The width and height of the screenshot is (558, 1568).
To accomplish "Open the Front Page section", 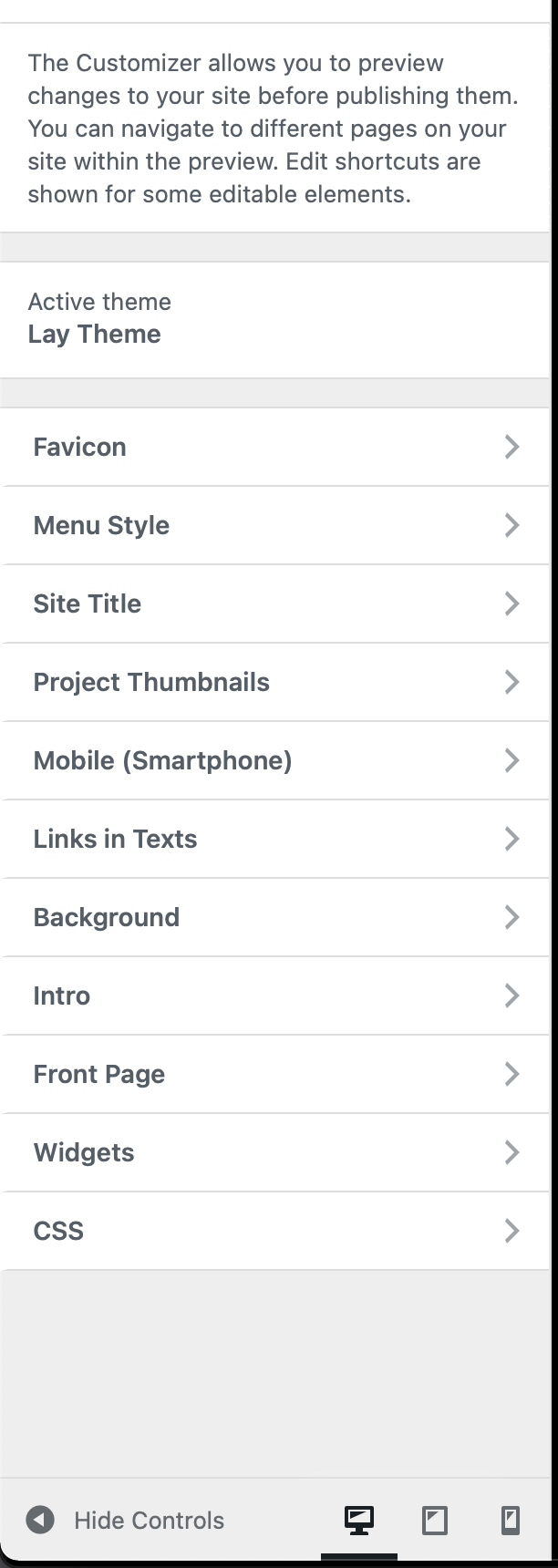I will pos(98,1074).
